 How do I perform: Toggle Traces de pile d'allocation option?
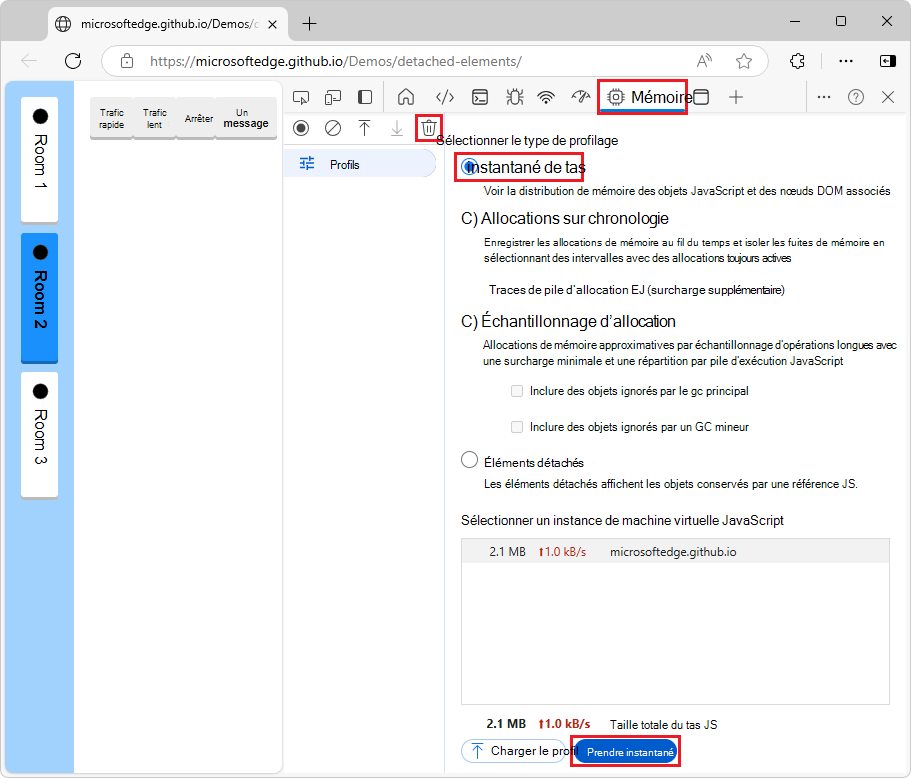(x=636, y=290)
